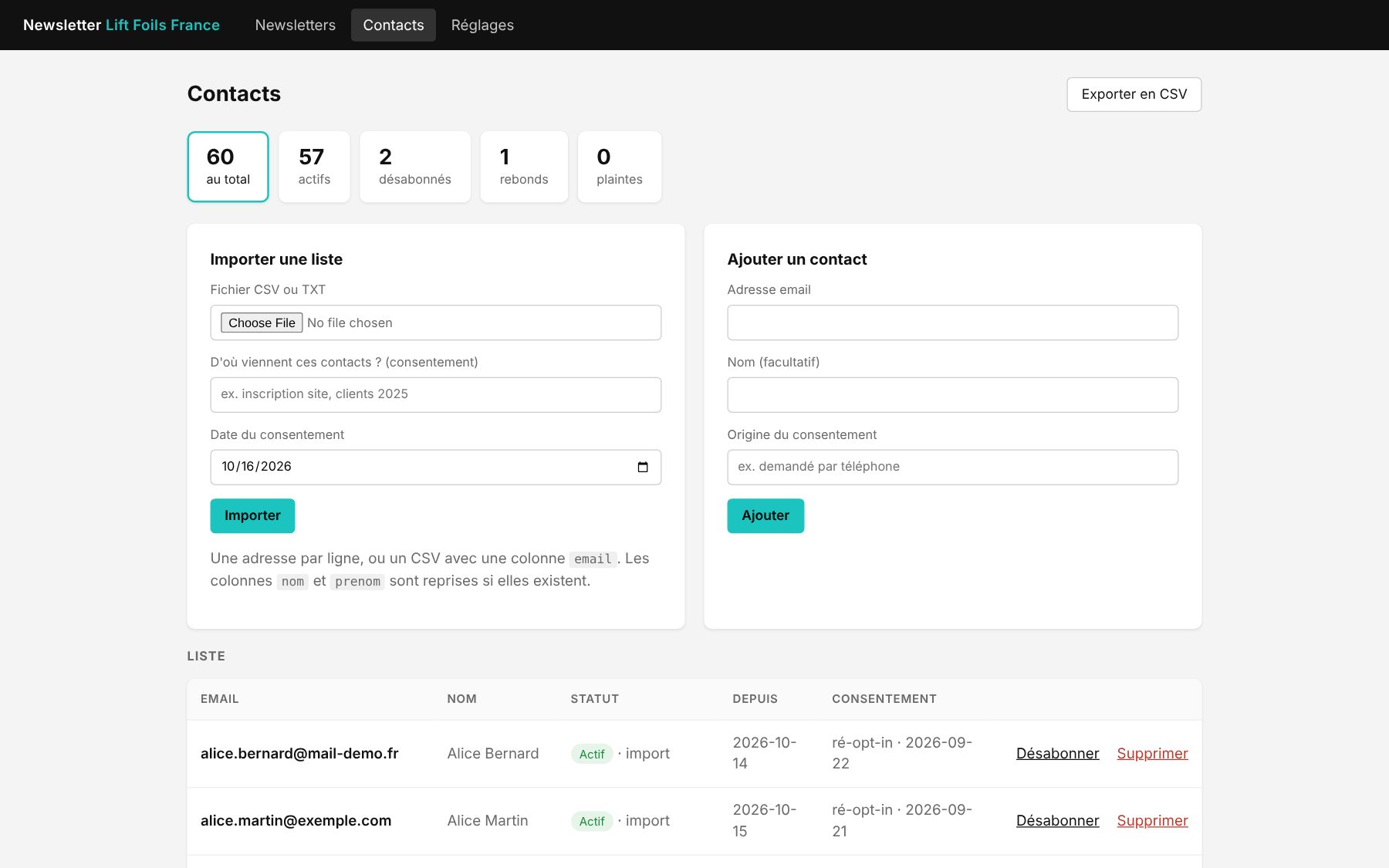Click the LISTE section heading
Screen dimensions: 1389x868
click(x=206, y=656)
